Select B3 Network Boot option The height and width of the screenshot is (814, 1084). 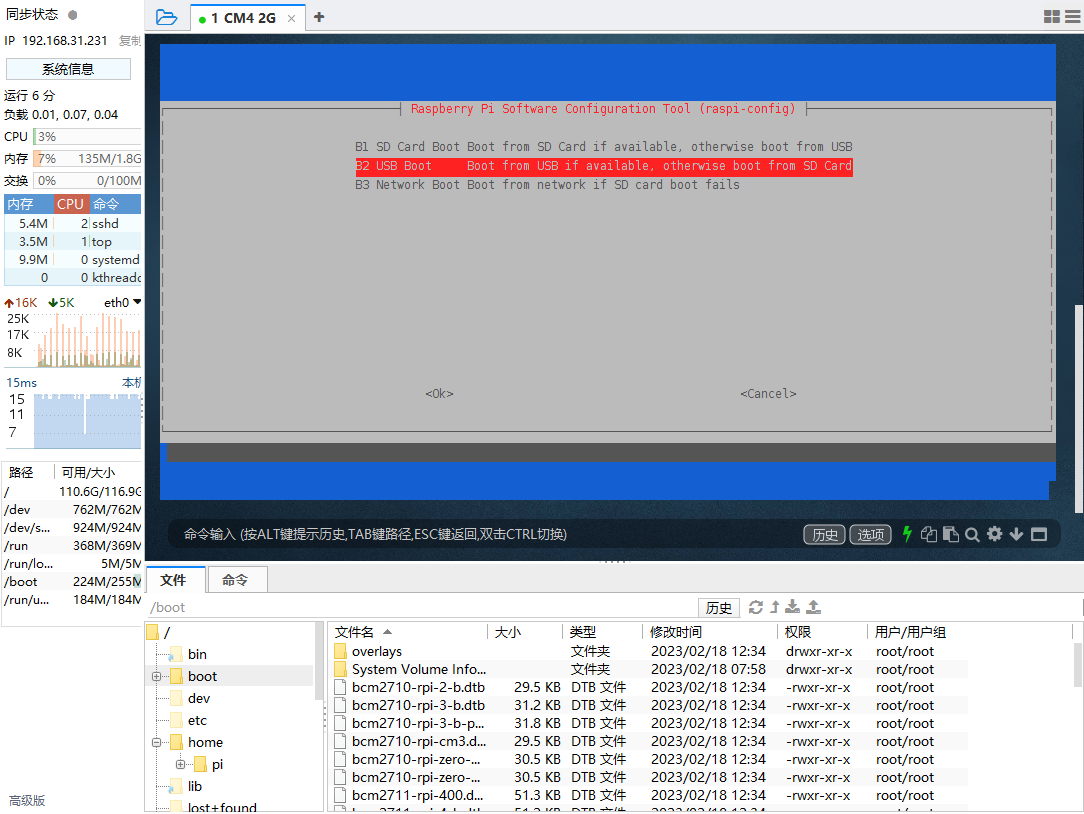pyautogui.click(x=547, y=185)
